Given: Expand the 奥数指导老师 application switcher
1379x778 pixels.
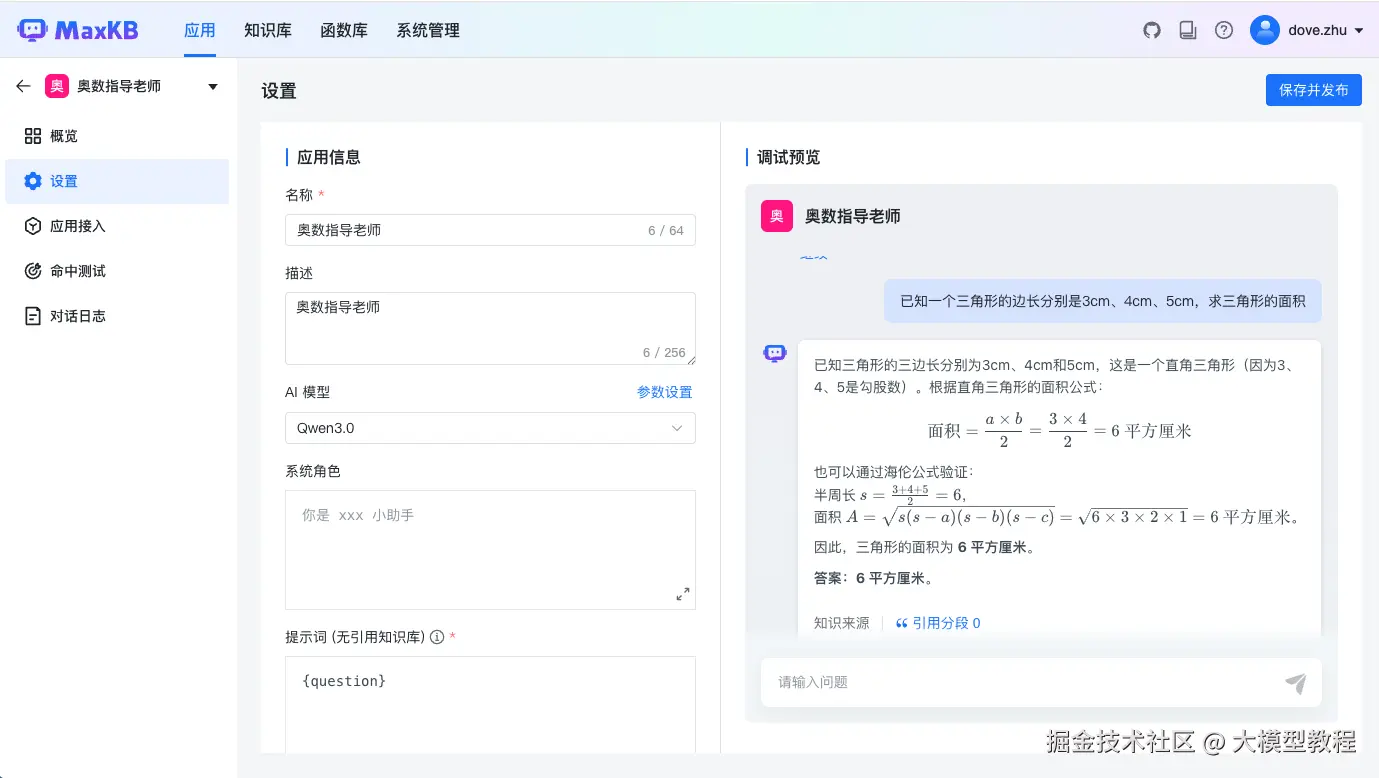Looking at the screenshot, I should click(212, 87).
